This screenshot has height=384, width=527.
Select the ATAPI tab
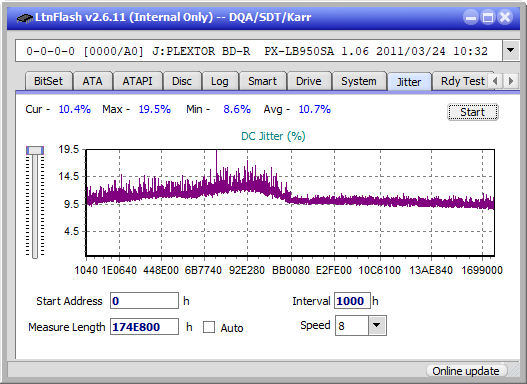[137, 81]
